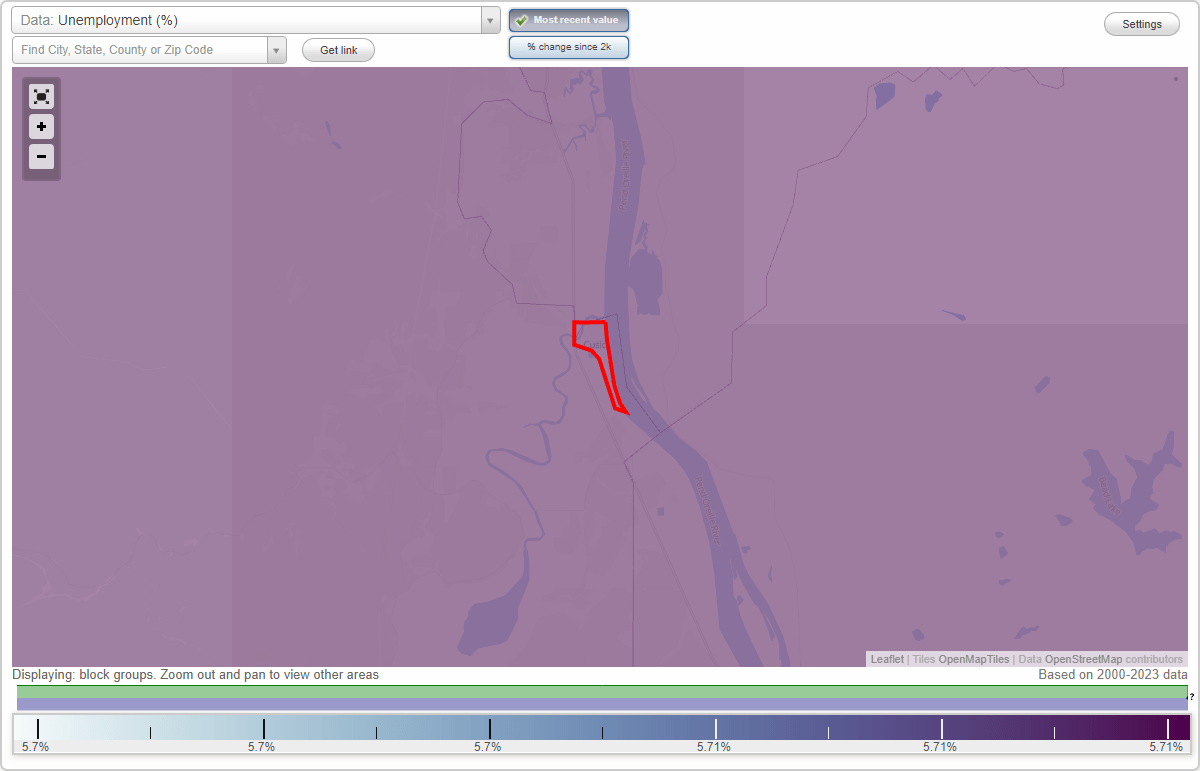Open the OpenStreetMap attribution link
The image size is (1200, 771).
(1083, 660)
